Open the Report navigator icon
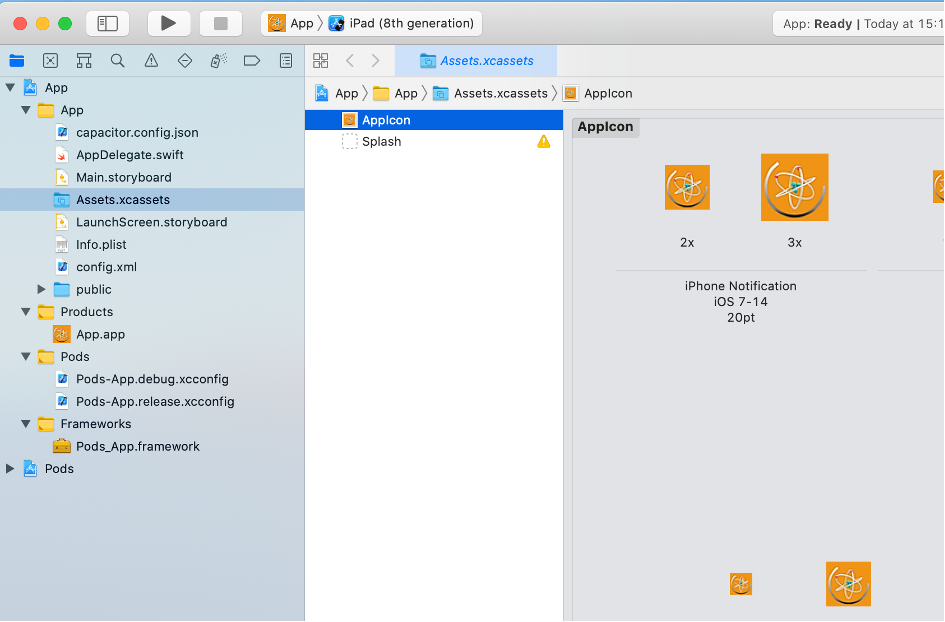 coord(286,60)
